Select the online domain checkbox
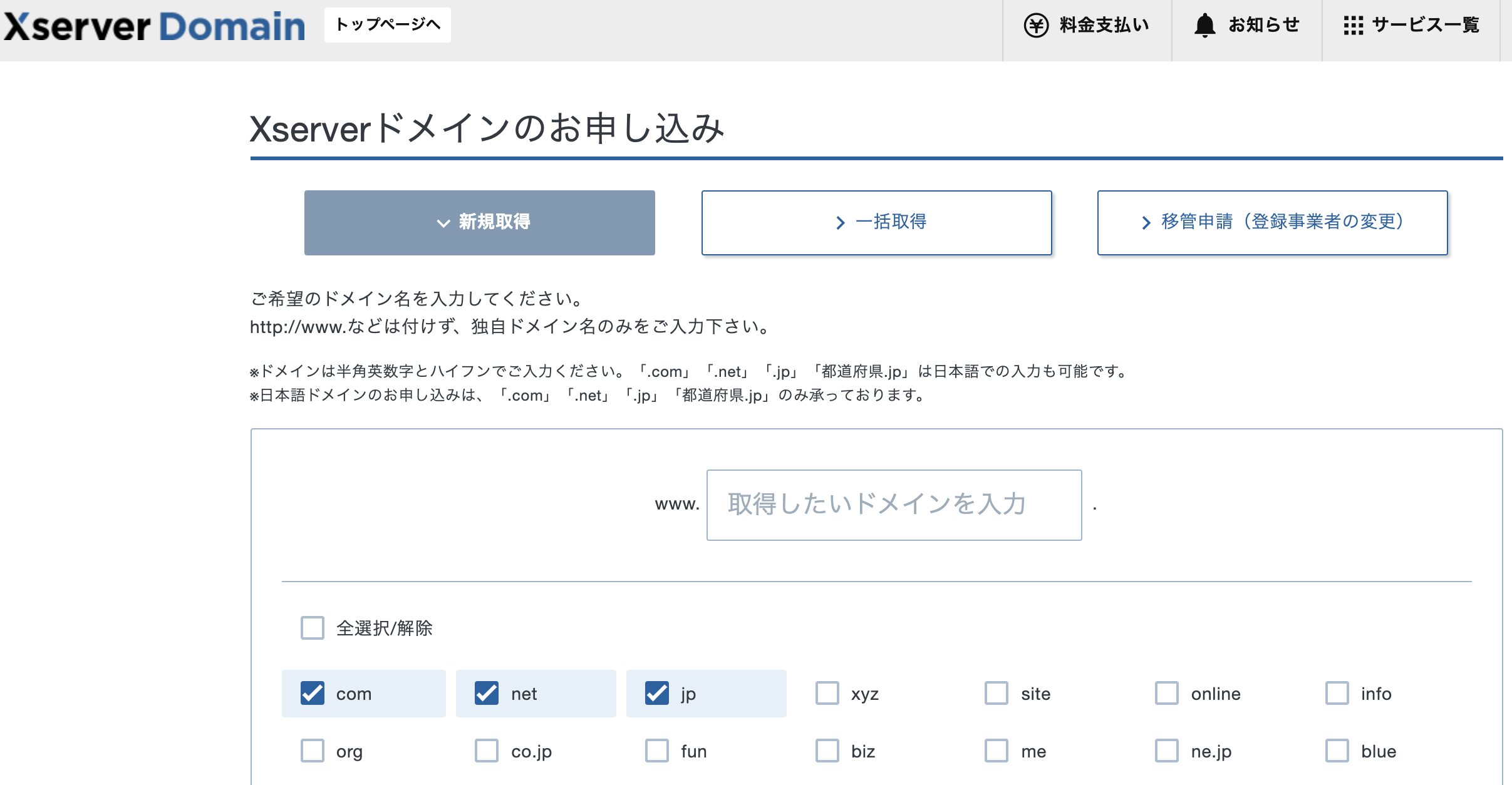 pyautogui.click(x=1167, y=693)
